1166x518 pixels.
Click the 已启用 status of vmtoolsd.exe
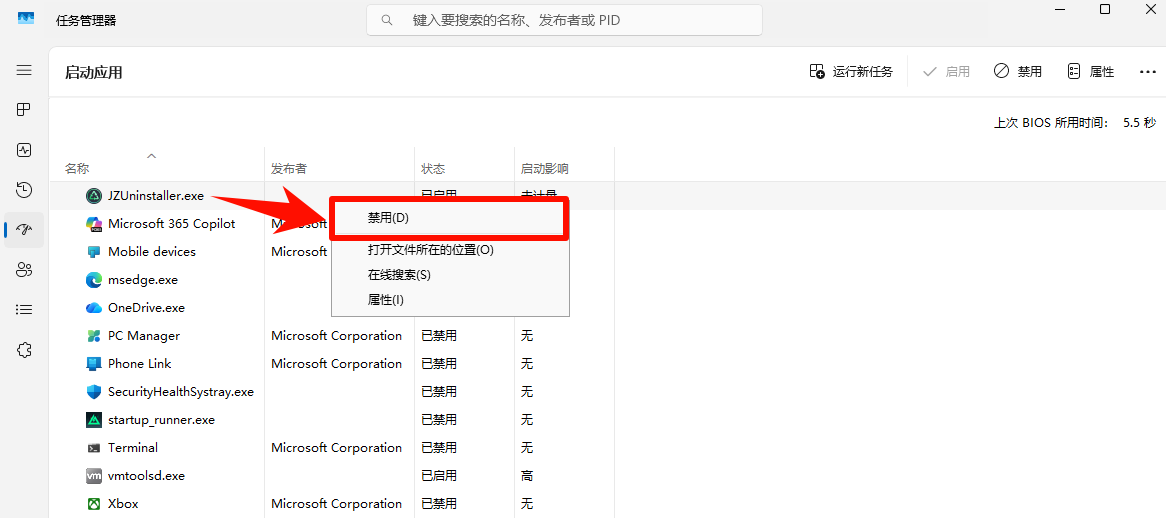point(439,476)
